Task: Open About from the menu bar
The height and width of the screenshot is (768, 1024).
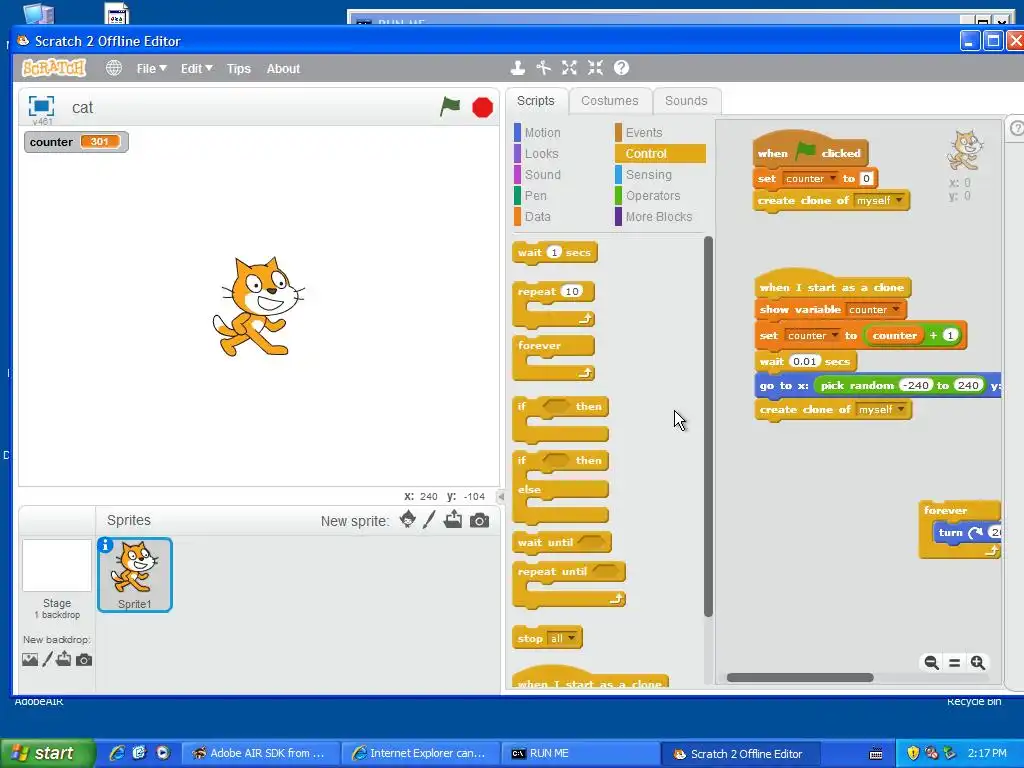Action: (x=283, y=69)
